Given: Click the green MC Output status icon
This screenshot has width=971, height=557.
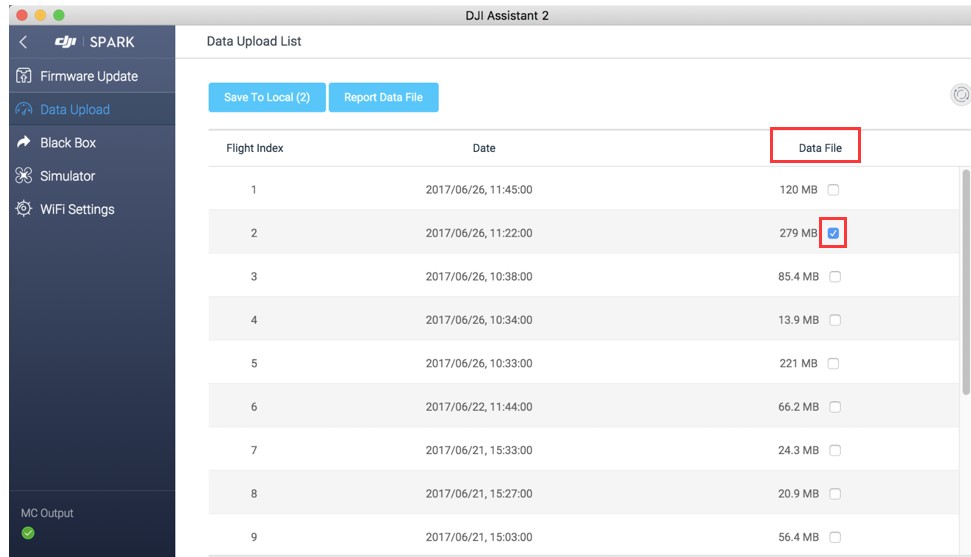Looking at the screenshot, I should pyautogui.click(x=28, y=533).
